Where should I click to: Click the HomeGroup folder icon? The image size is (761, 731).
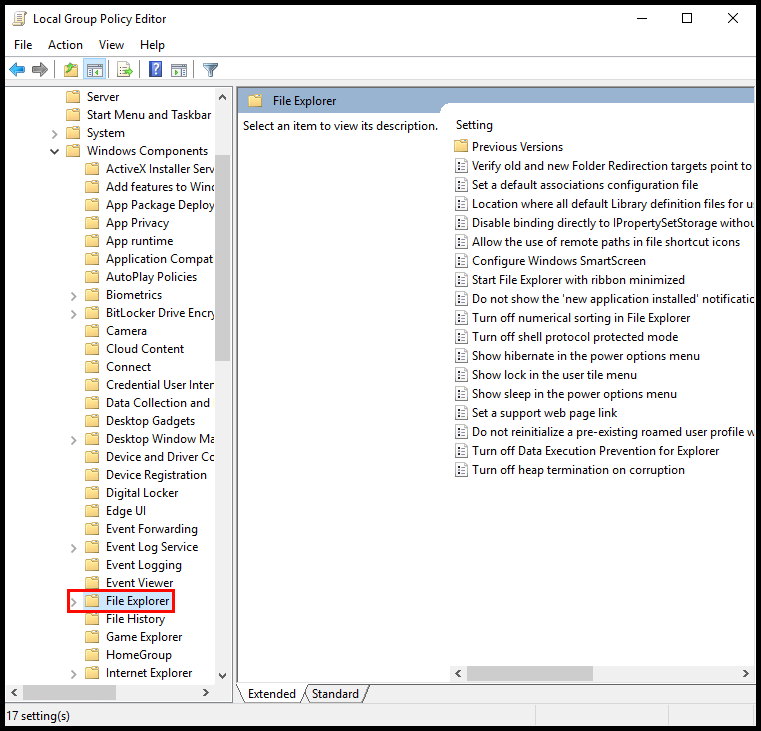click(x=92, y=655)
